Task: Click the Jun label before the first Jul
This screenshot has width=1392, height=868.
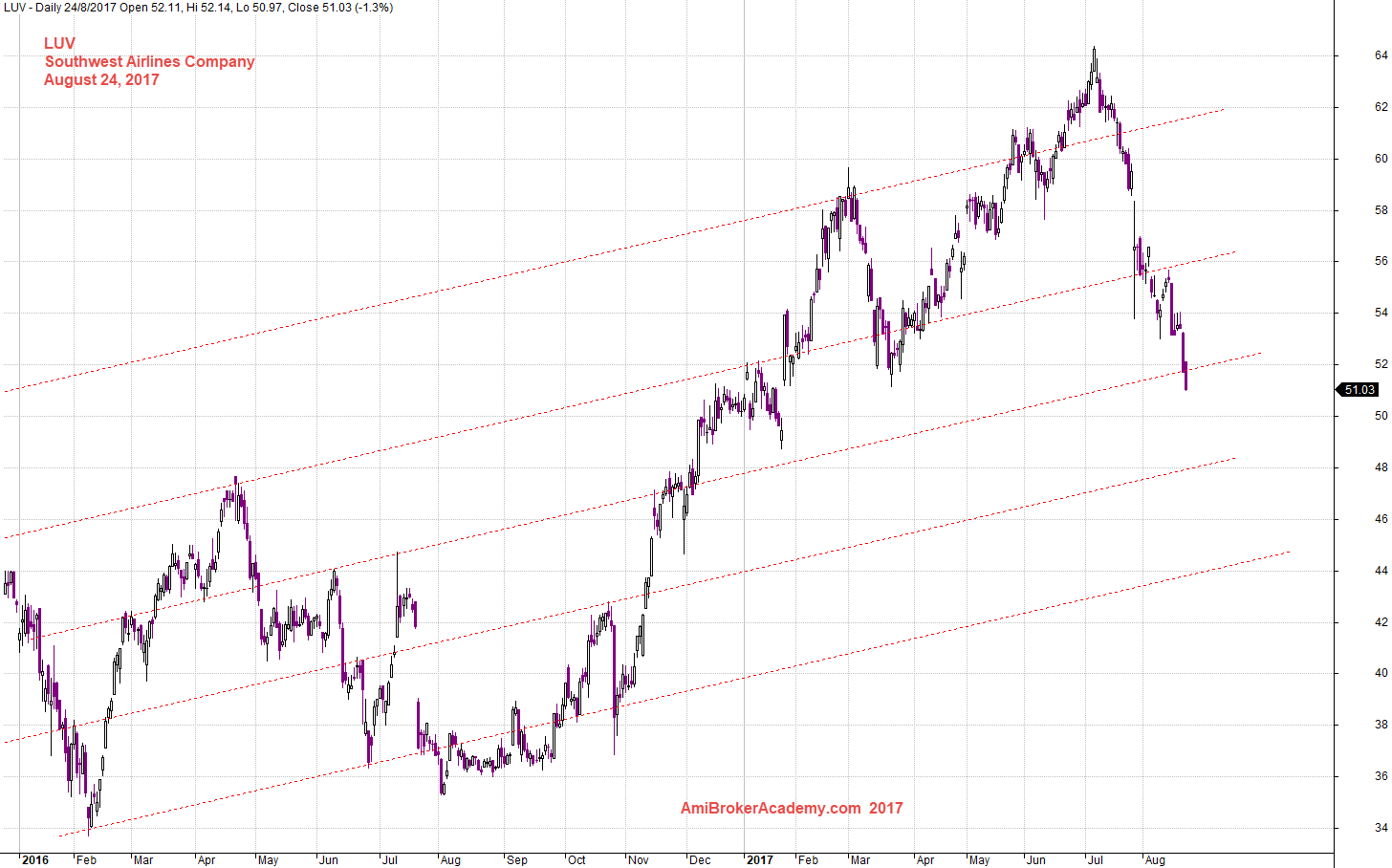Action: [x=329, y=860]
